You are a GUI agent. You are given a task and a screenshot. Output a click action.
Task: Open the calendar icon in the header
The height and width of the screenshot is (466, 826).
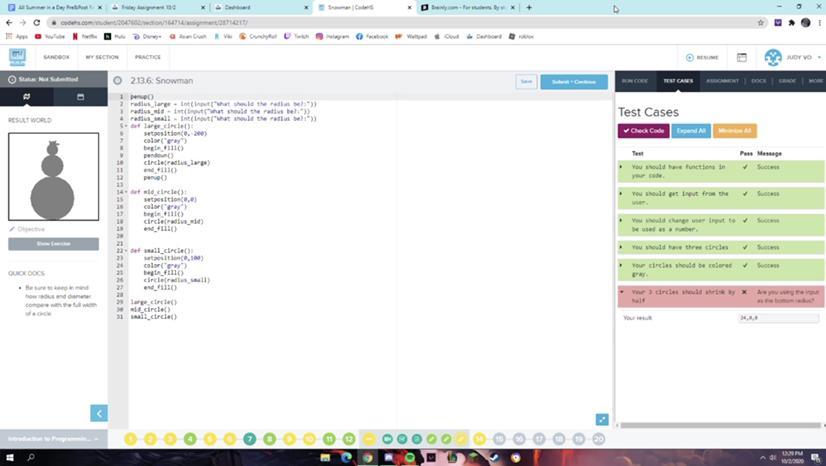pos(741,57)
